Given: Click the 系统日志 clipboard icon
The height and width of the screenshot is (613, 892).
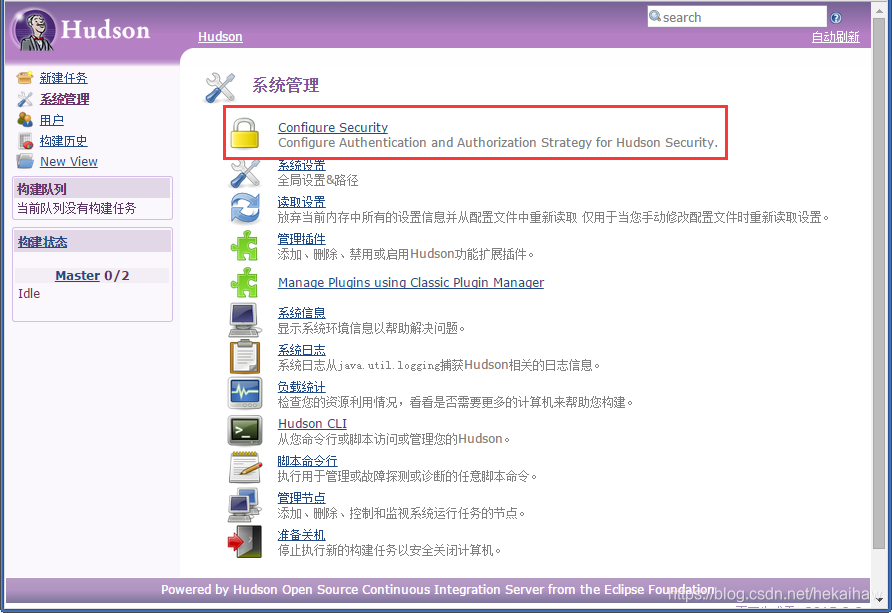Looking at the screenshot, I should click(x=245, y=357).
